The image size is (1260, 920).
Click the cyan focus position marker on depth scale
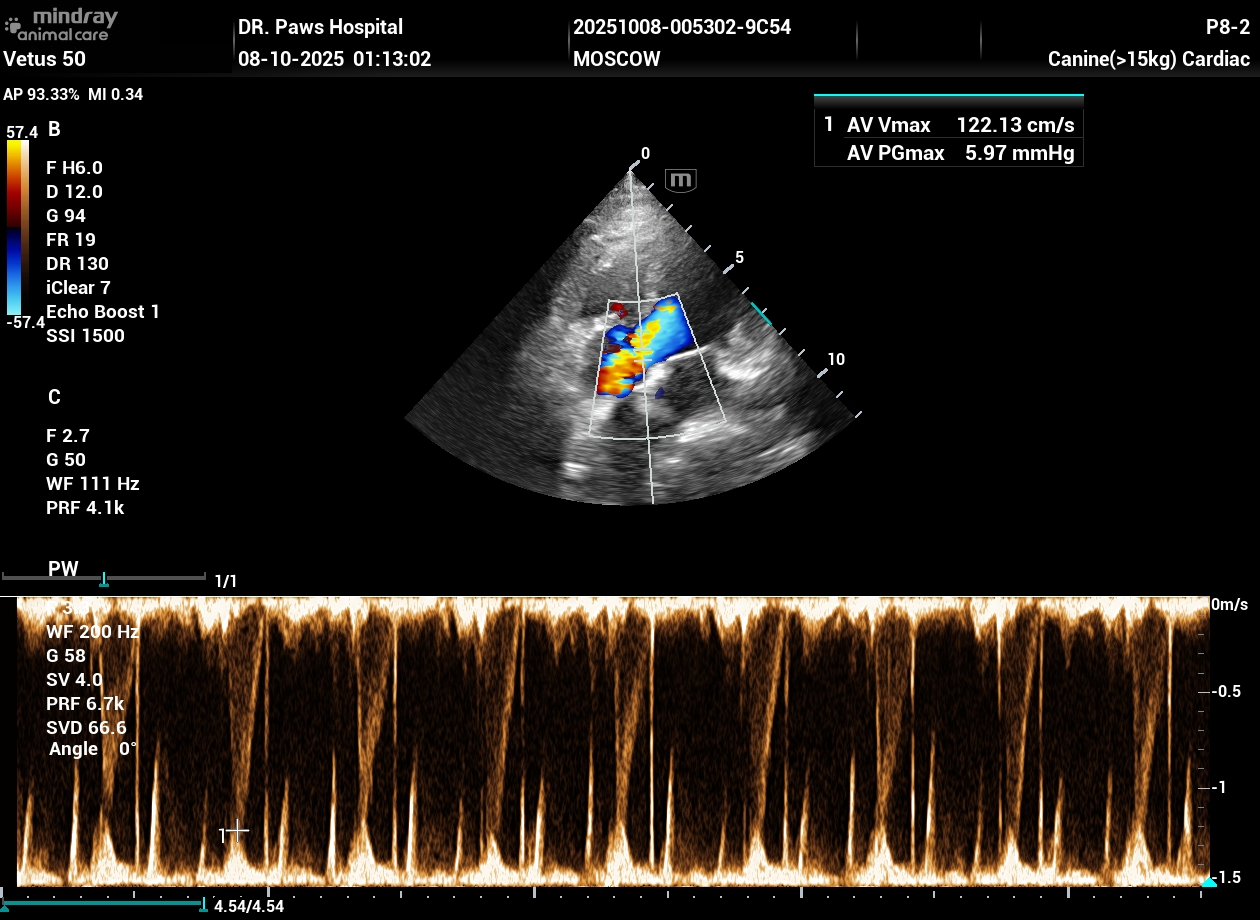click(x=762, y=315)
